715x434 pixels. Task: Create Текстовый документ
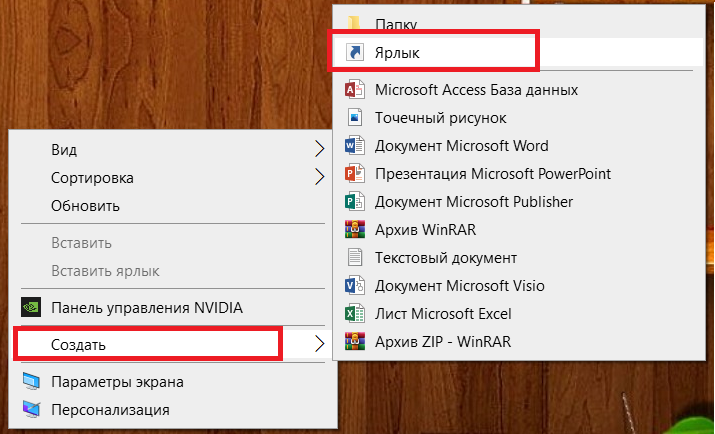pos(519,258)
